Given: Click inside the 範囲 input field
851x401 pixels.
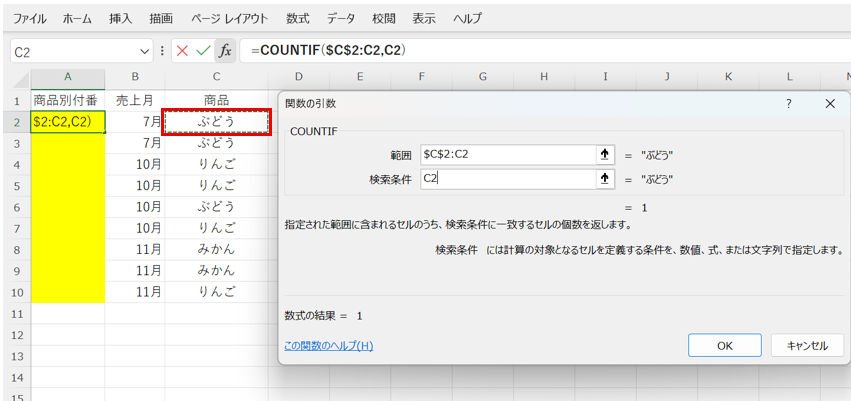Looking at the screenshot, I should (x=505, y=154).
